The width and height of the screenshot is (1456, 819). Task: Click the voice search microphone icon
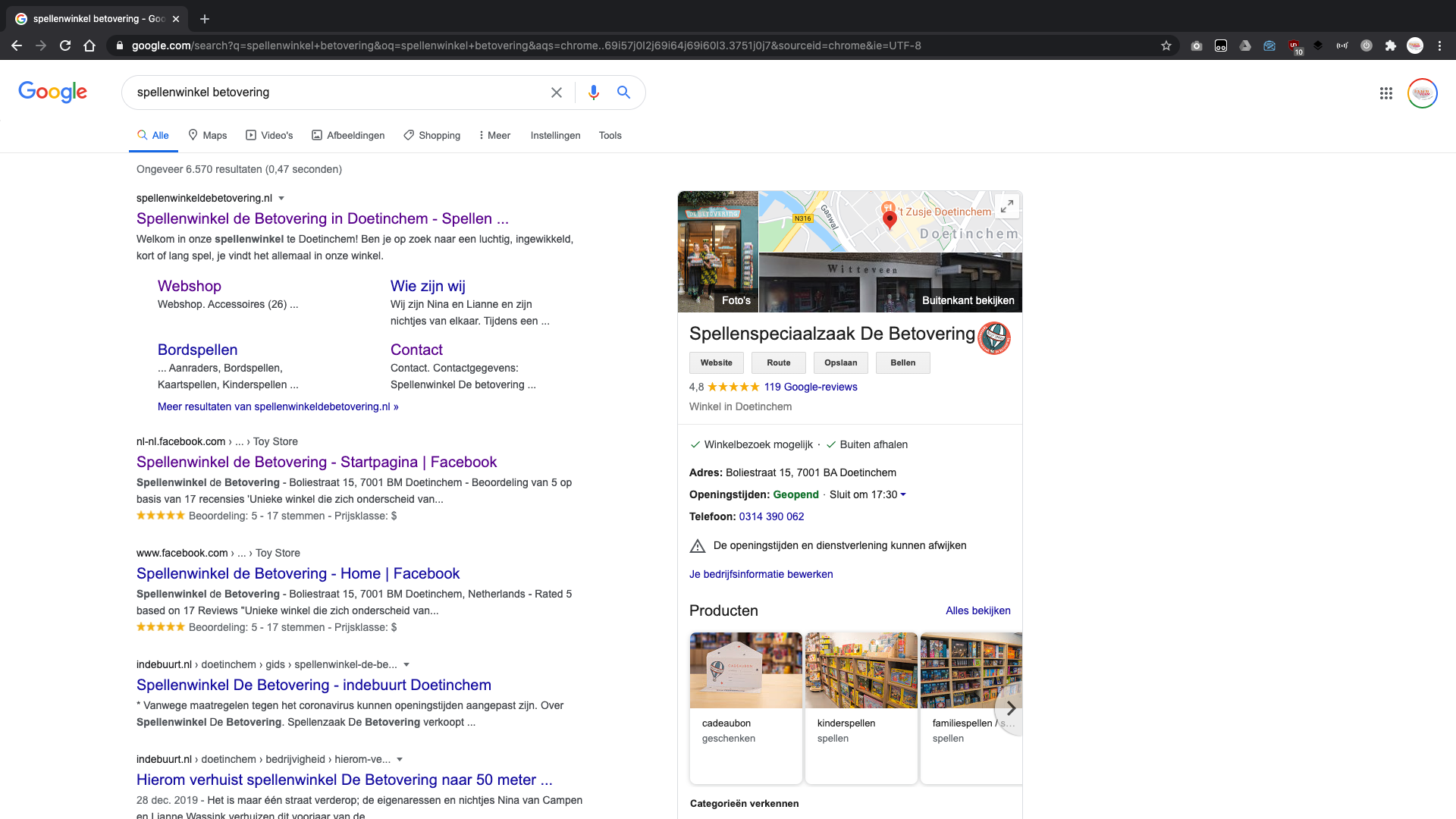pos(593,93)
